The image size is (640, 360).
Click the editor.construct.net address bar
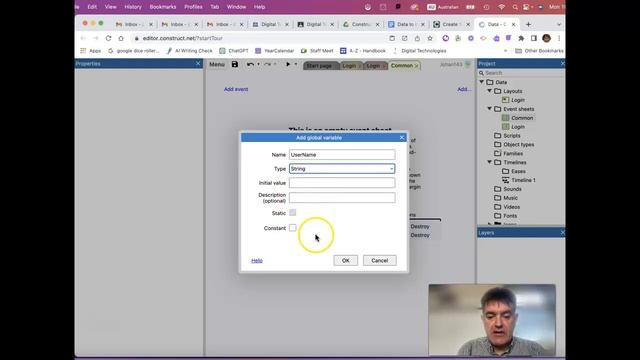(261, 38)
